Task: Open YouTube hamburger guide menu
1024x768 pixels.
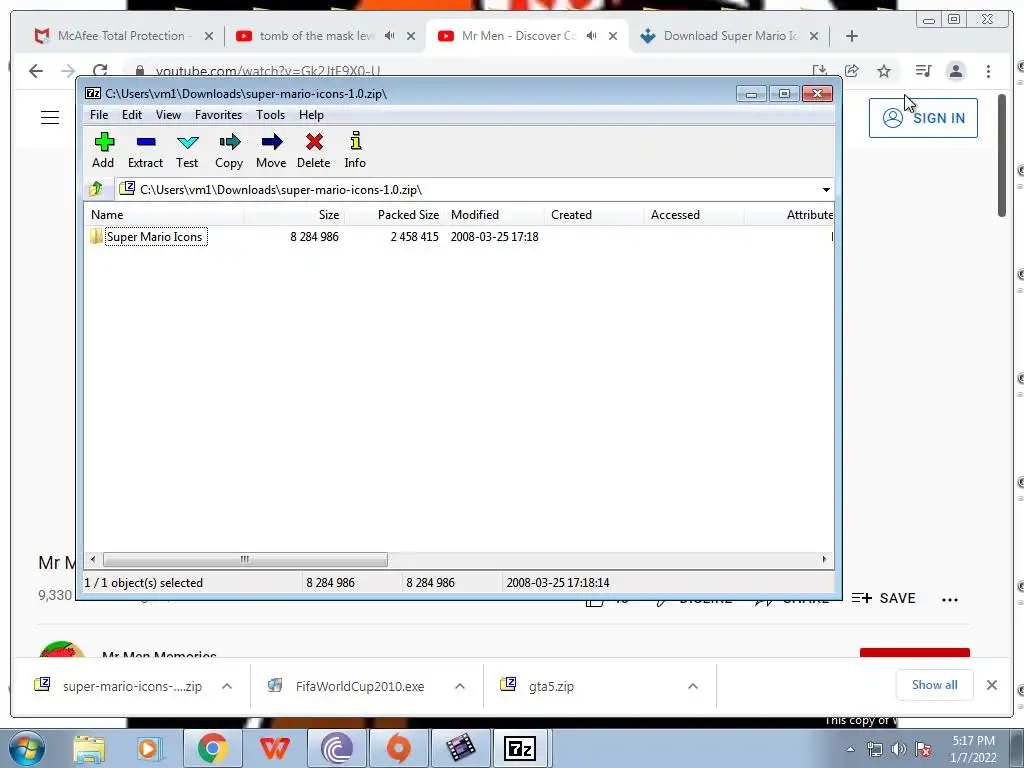Action: click(x=50, y=118)
